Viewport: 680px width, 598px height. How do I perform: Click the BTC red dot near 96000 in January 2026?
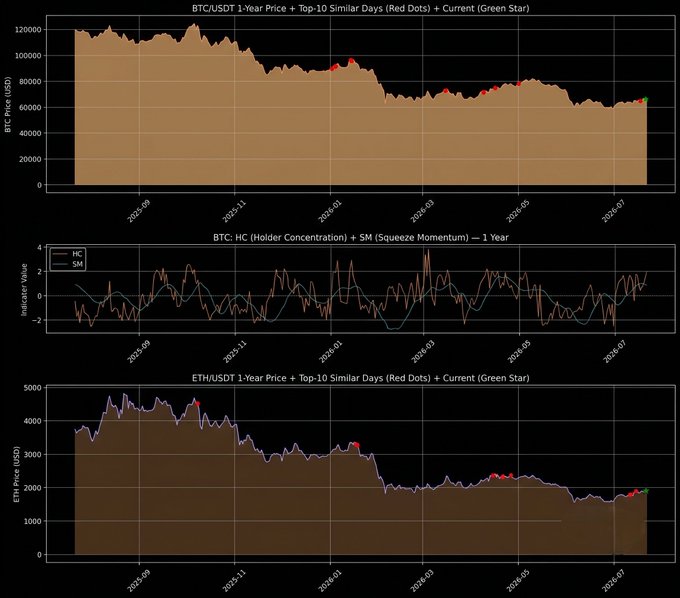351,61
